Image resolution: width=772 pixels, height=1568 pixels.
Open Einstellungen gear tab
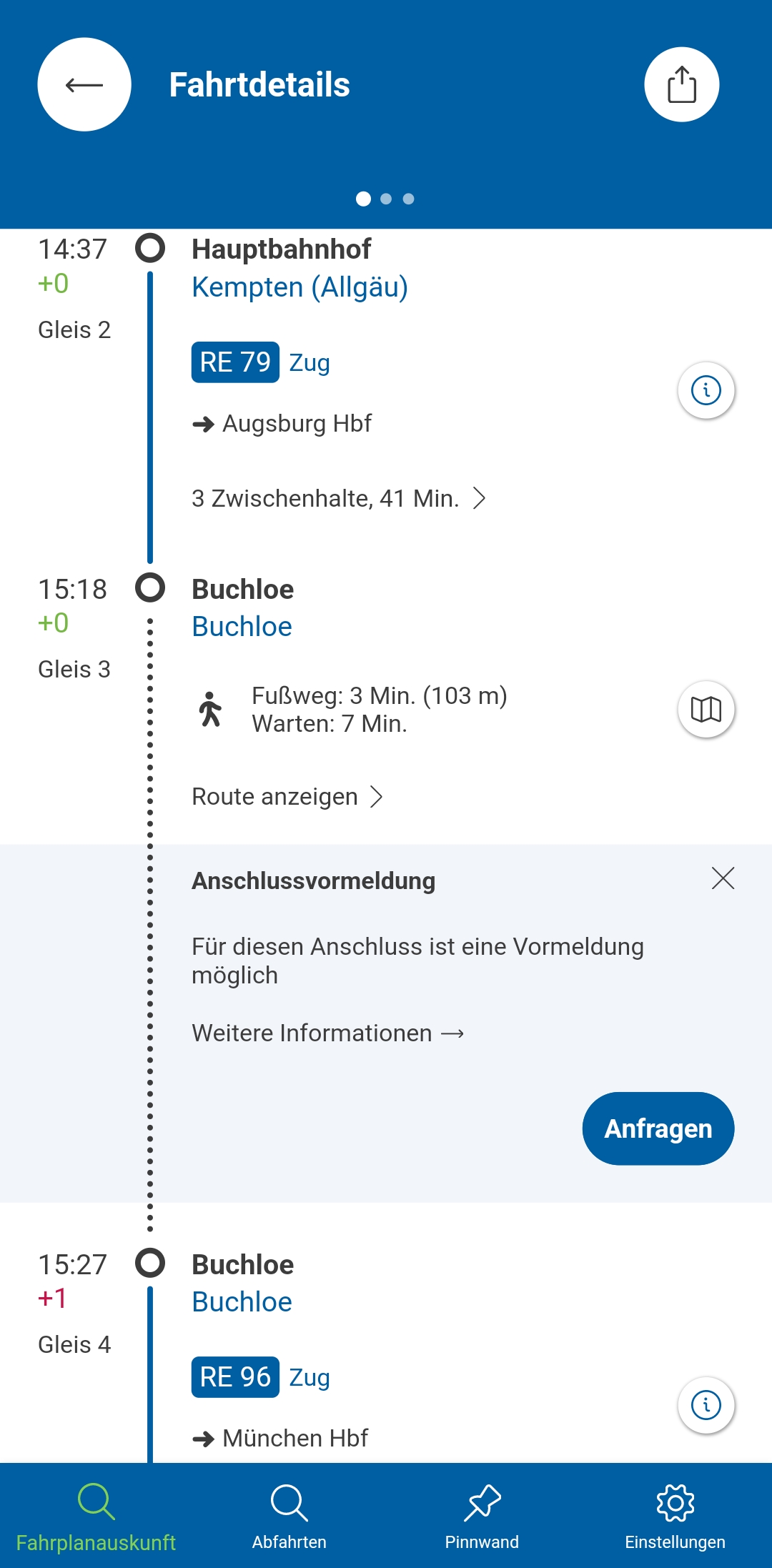pyautogui.click(x=675, y=1515)
